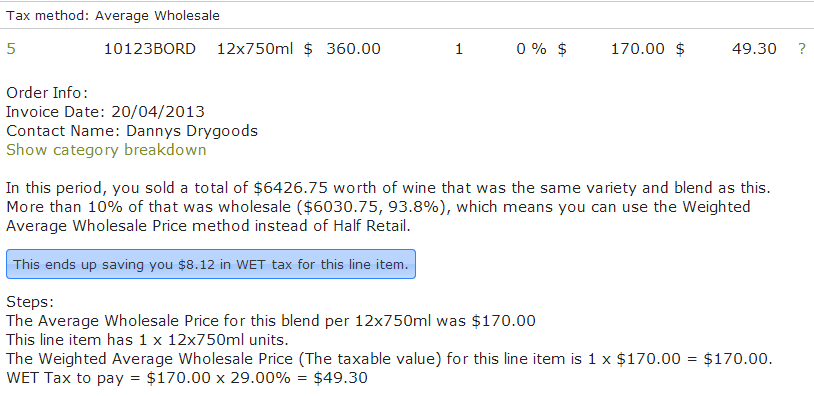Click the 49.30 WET tax amount
The width and height of the screenshot is (814, 396).
(754, 49)
